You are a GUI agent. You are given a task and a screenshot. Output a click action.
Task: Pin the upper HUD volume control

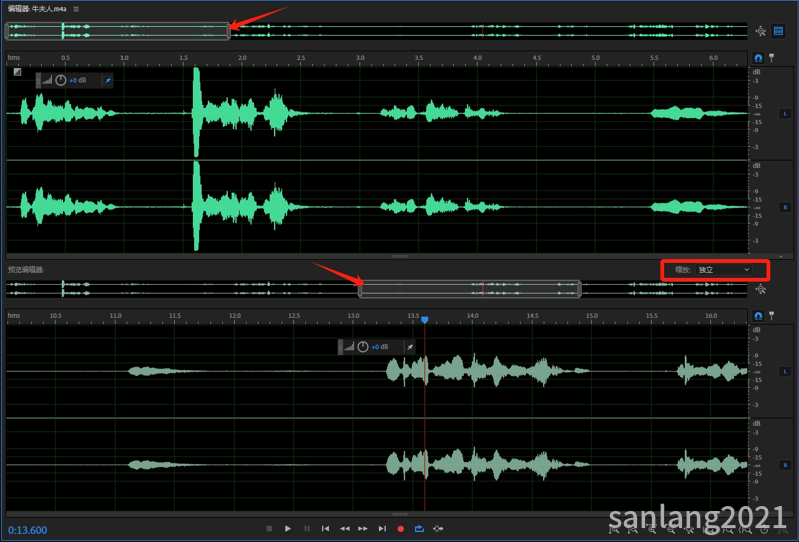click(x=107, y=79)
